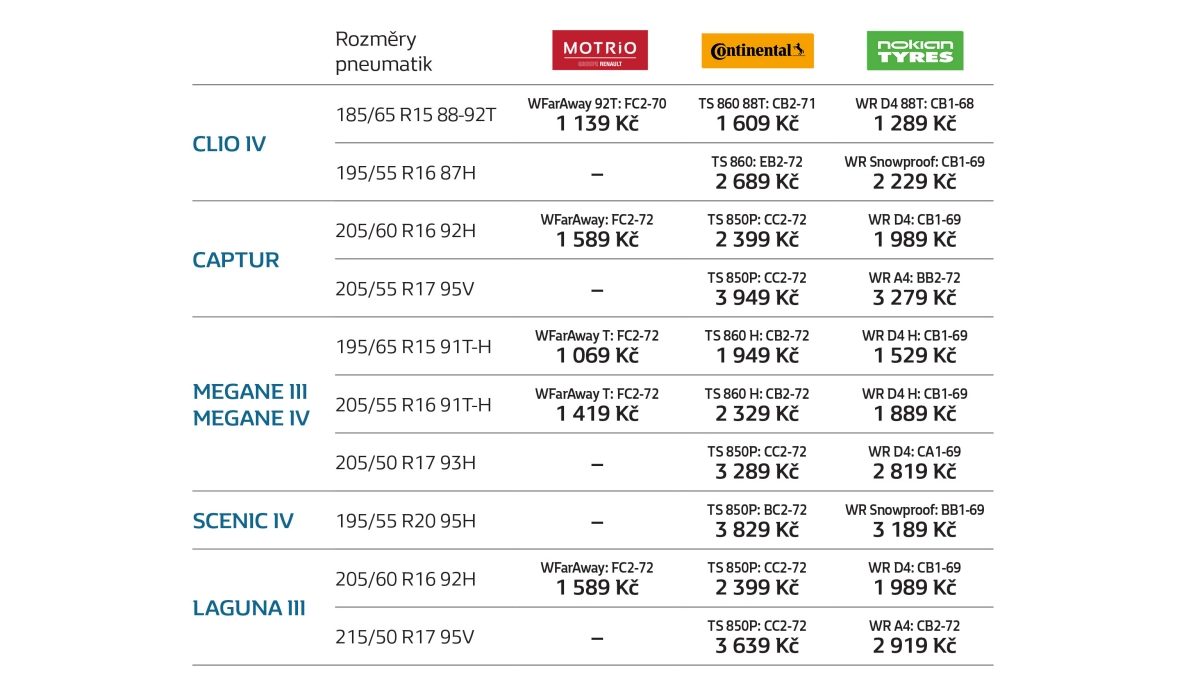This screenshot has height=675, width=1200.
Task: Click tire size 215/50 R17 95V
Action: point(404,637)
